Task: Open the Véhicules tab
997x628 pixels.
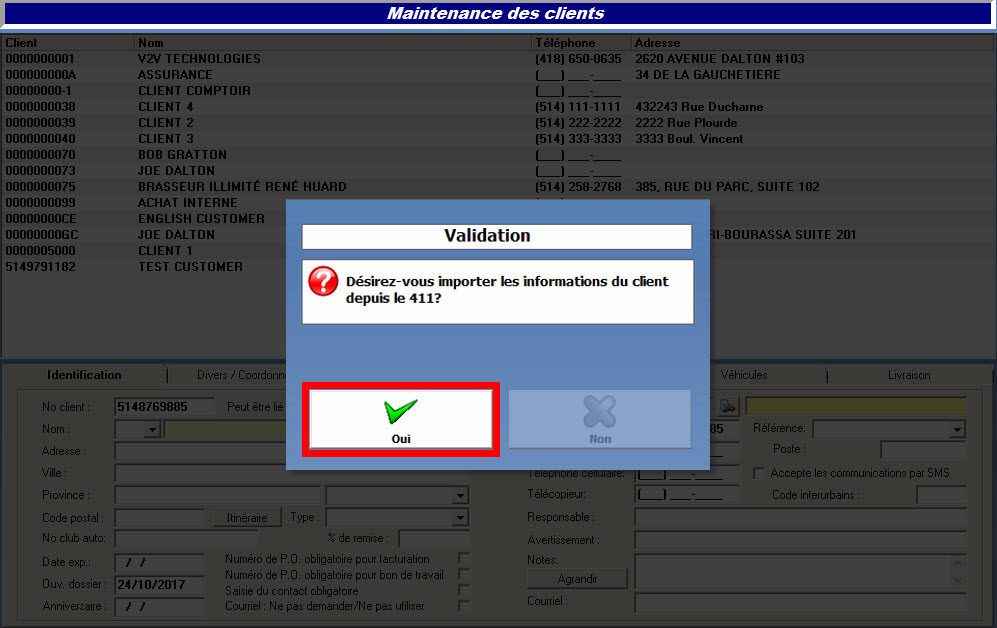Action: (x=743, y=375)
